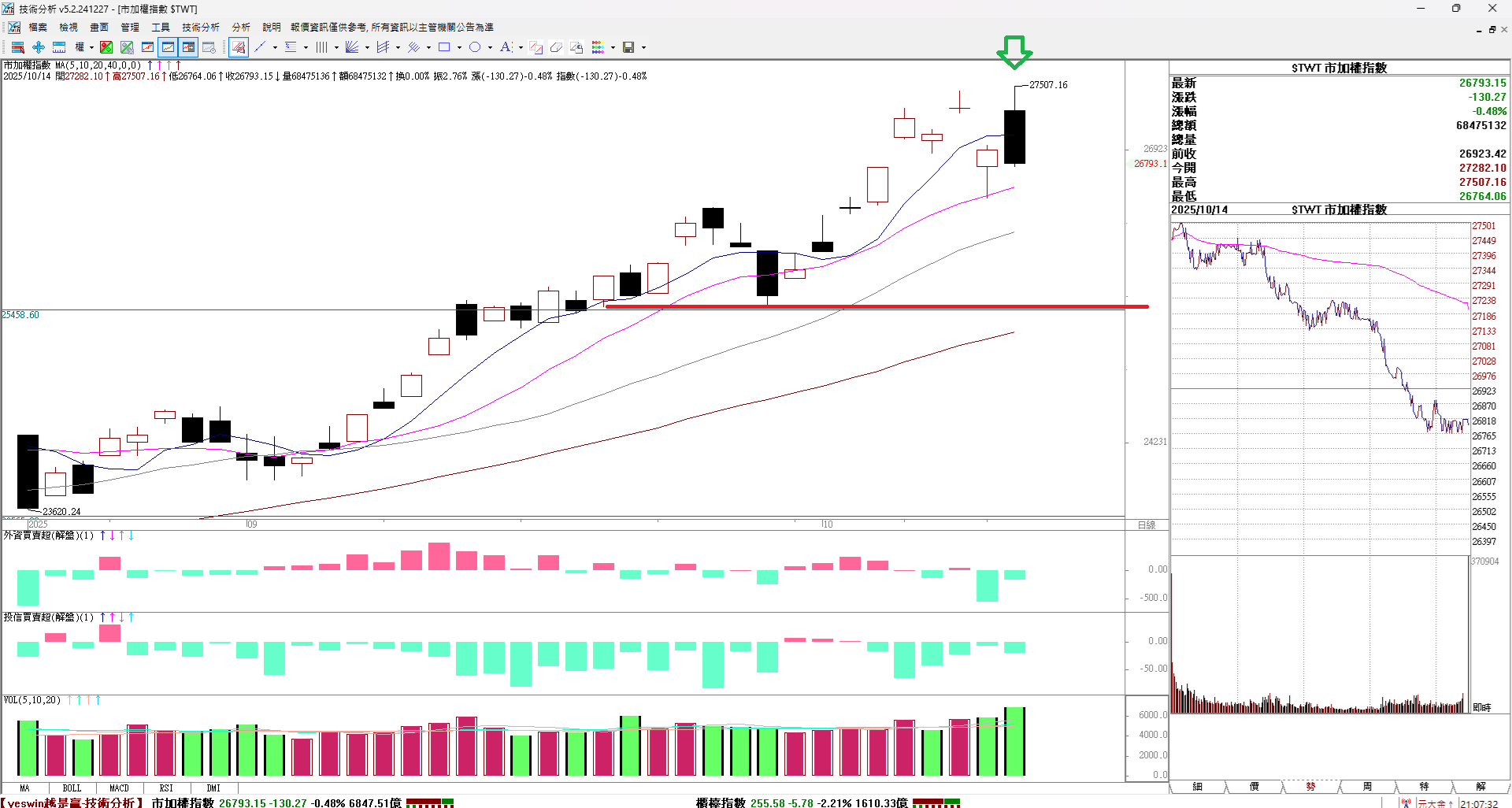
Task: Switch to the BOLL indicator tab
Action: tap(72, 788)
